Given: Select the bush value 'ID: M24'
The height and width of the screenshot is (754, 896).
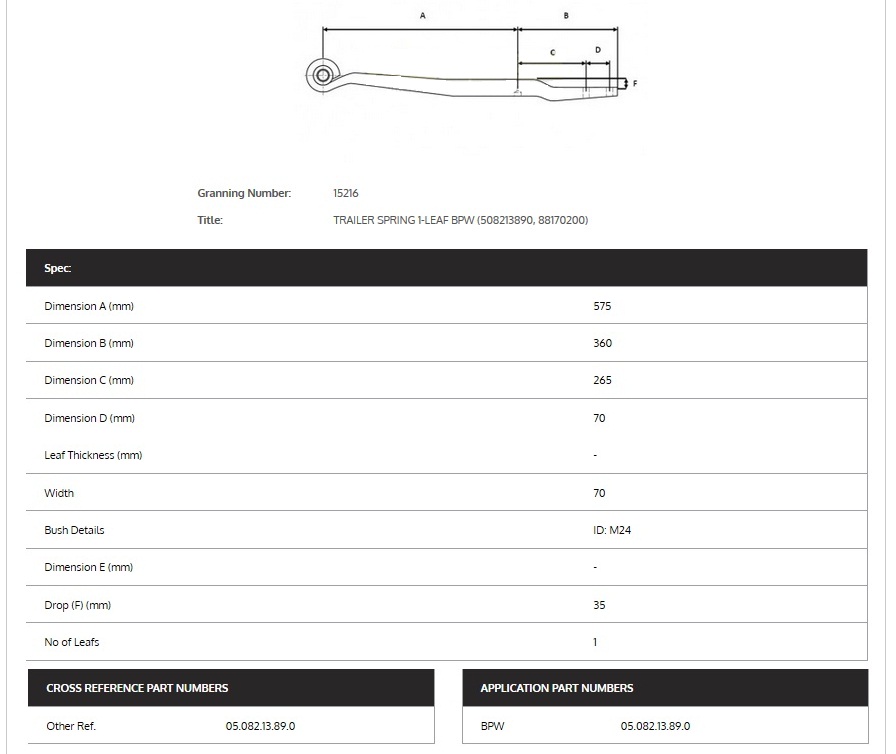Looking at the screenshot, I should 612,530.
